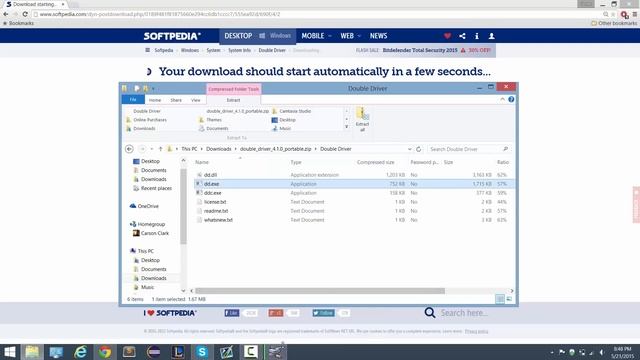Image resolution: width=640 pixels, height=360 pixels.
Task: Open address bar history dropdown
Action: tap(409, 149)
